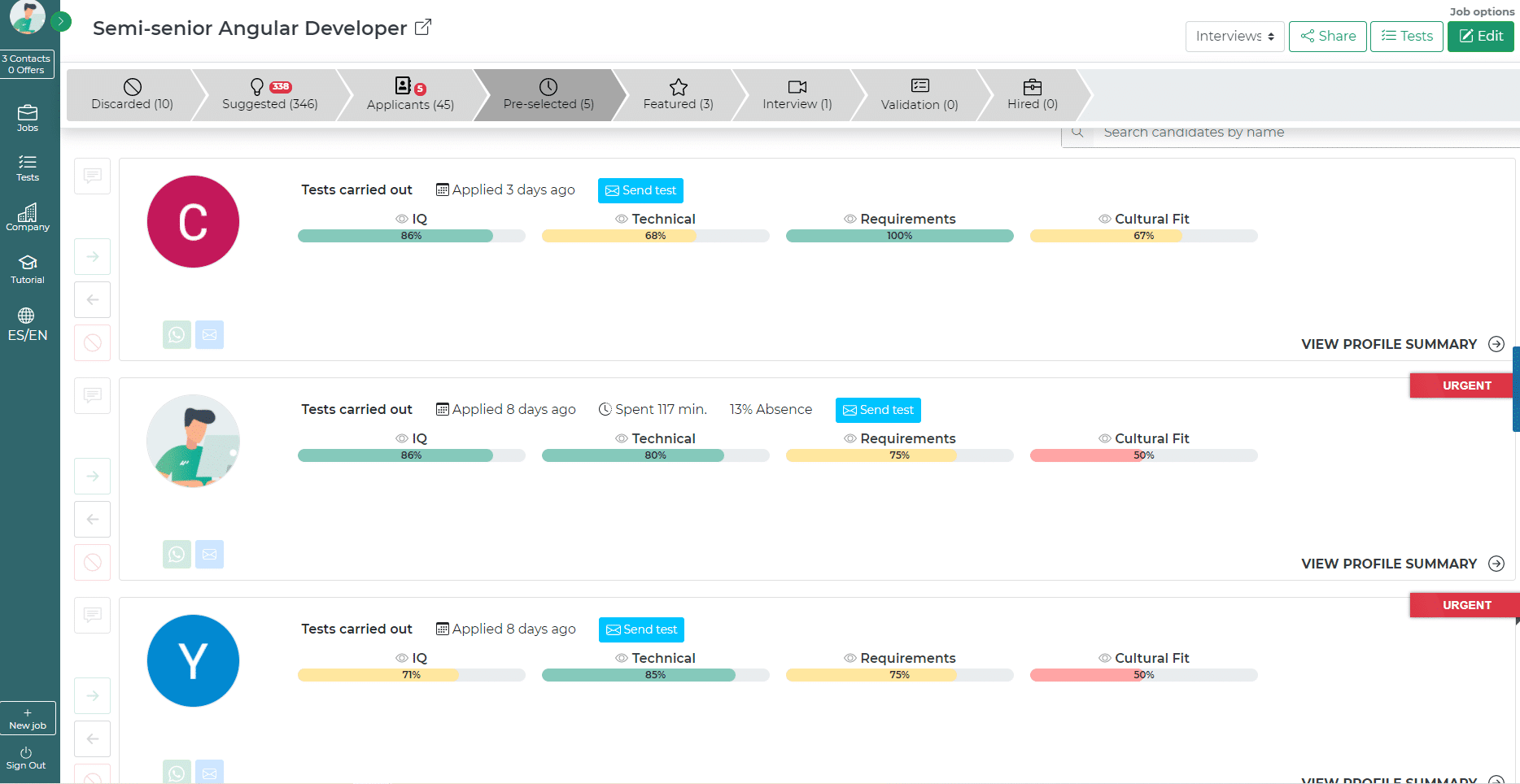This screenshot has width=1520, height=784.
Task: Open comment icon for candidate Y
Action: click(93, 615)
